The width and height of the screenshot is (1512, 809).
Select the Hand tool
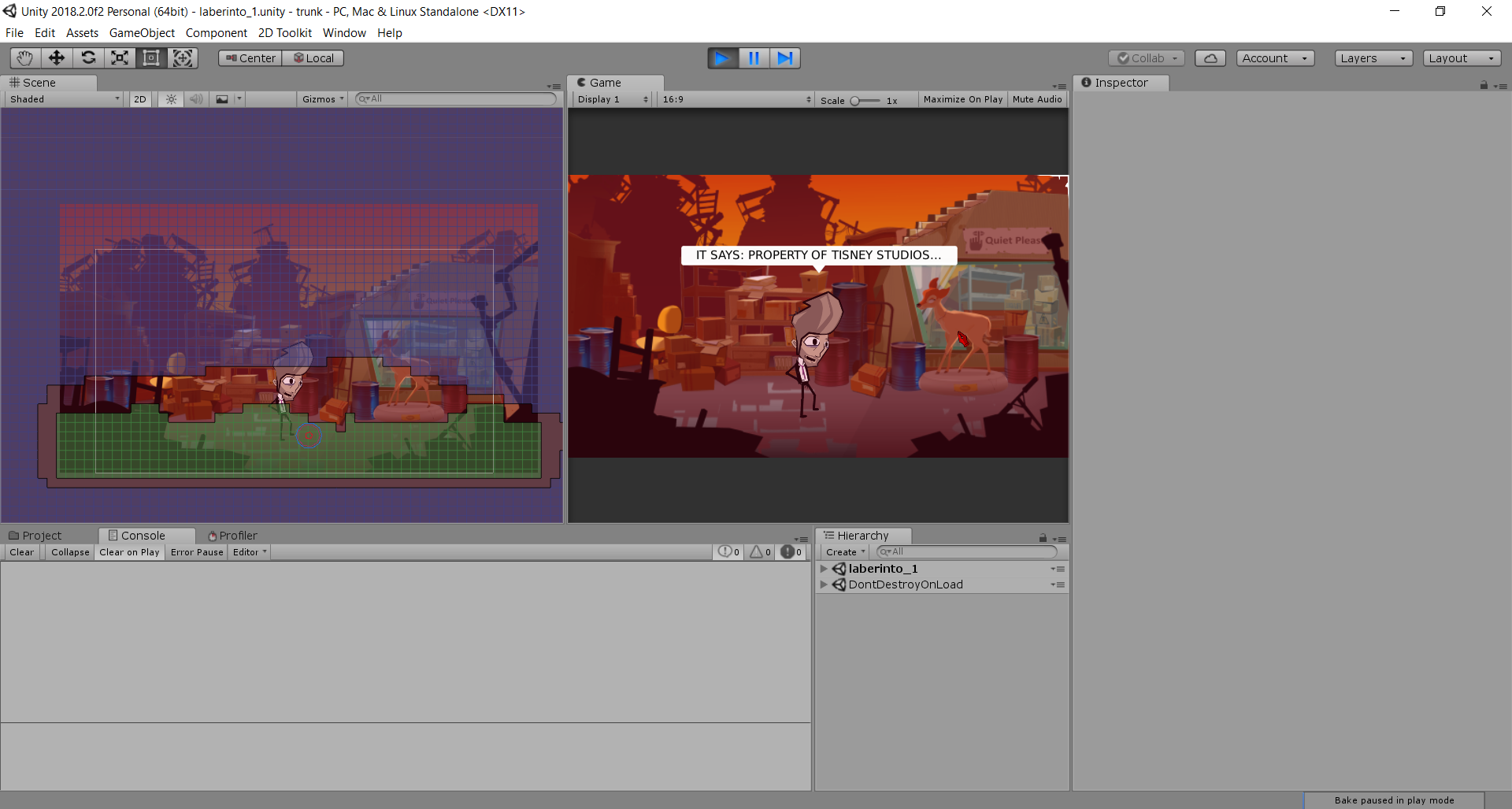[x=25, y=58]
